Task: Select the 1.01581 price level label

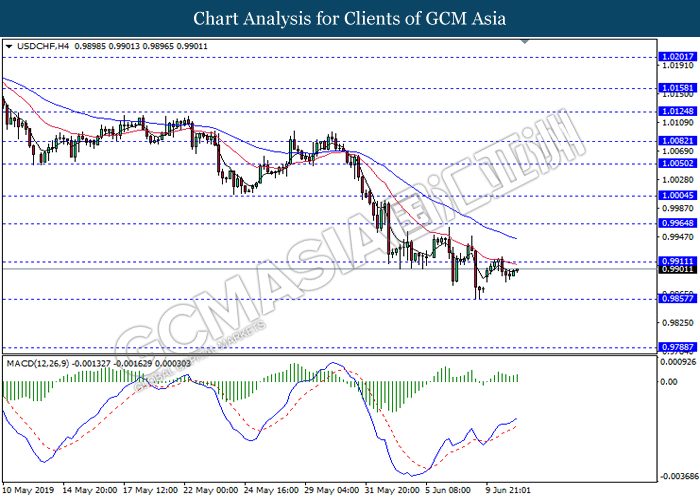Action: (x=677, y=88)
